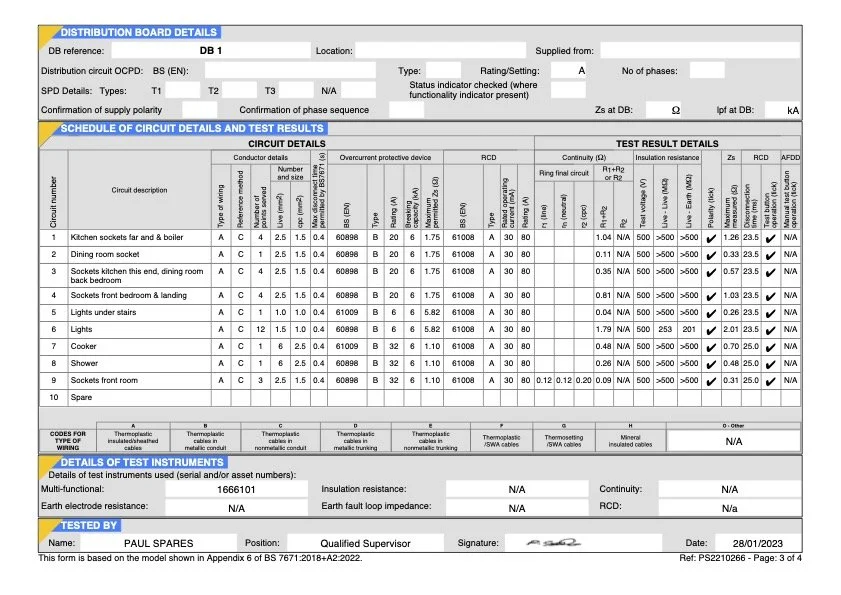Click the Status indicator checked box
The image size is (841, 595).
coord(569,90)
